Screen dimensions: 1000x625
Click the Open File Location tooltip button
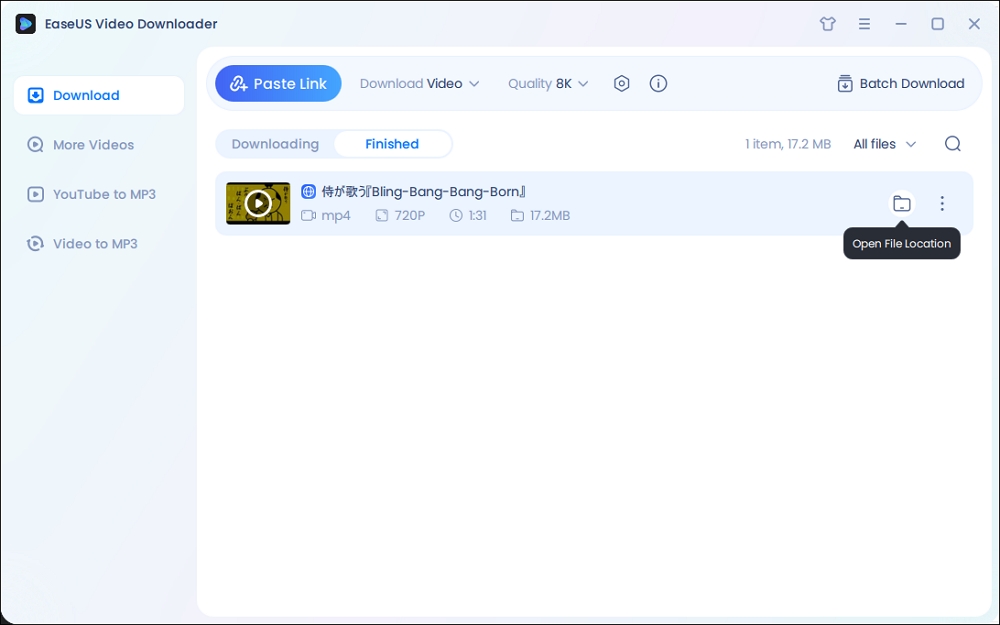[901, 243]
